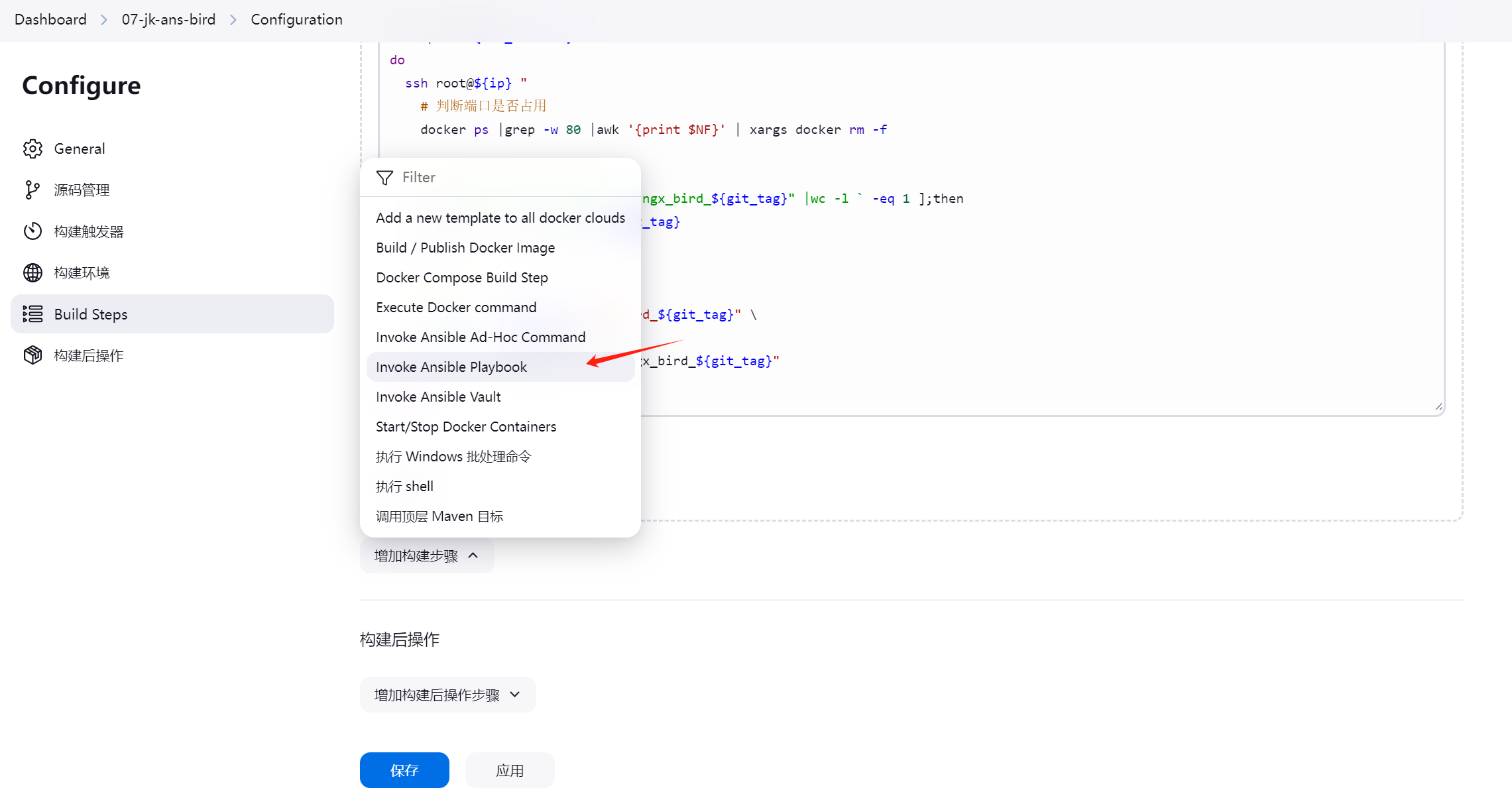Image resolution: width=1512 pixels, height=808 pixels.
Task: Open the General section
Action: pyautogui.click(x=172, y=148)
